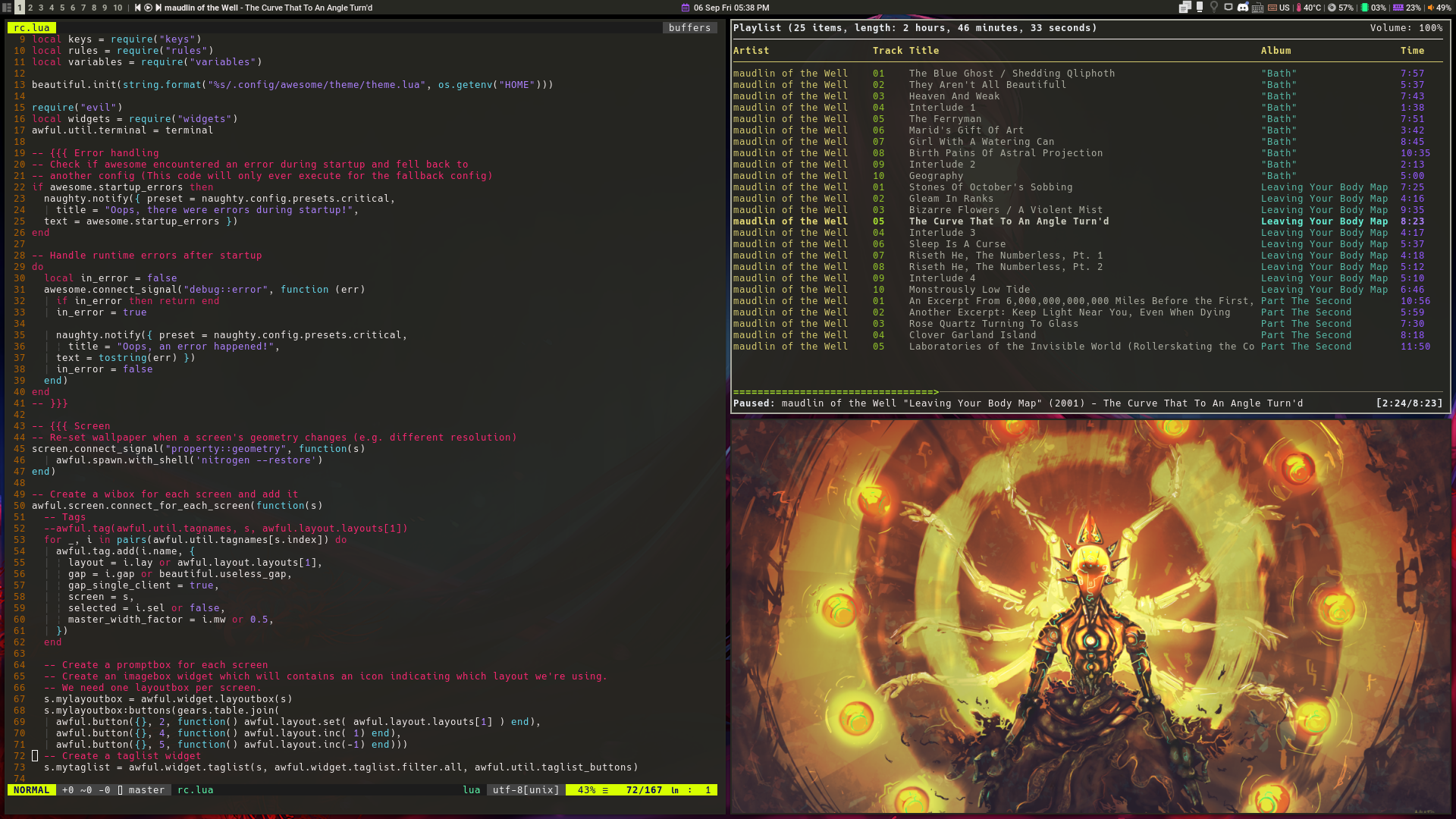Click the orange speaker volume icon
Viewport: 1456px width, 819px height.
point(1430,8)
